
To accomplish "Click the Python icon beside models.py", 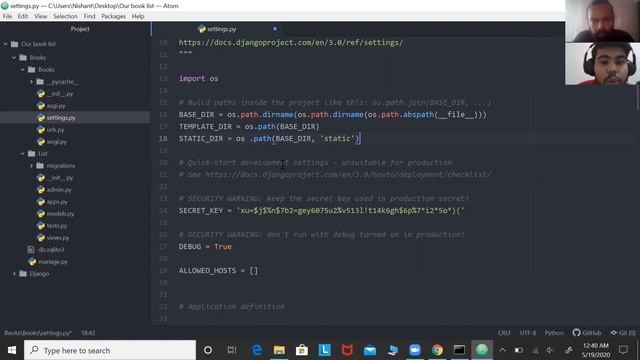I will pyautogui.click(x=41, y=214).
